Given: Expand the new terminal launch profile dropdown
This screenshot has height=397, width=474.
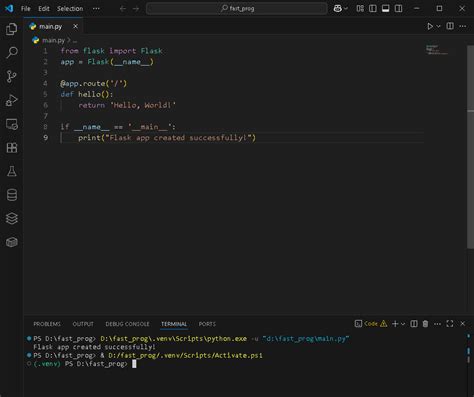Looking at the screenshot, I should (403, 324).
